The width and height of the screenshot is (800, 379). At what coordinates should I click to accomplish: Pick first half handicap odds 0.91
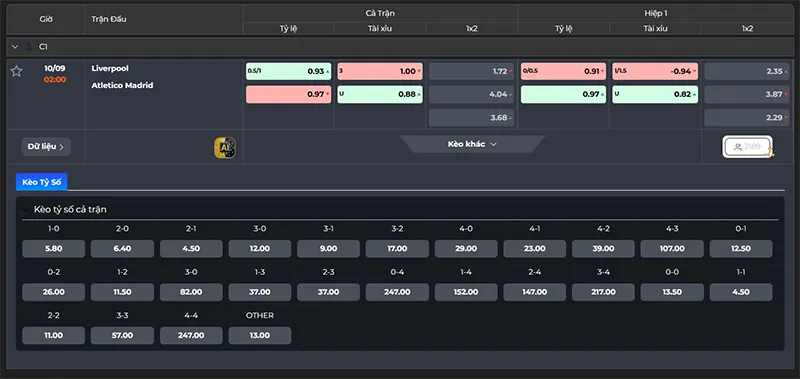pos(563,71)
